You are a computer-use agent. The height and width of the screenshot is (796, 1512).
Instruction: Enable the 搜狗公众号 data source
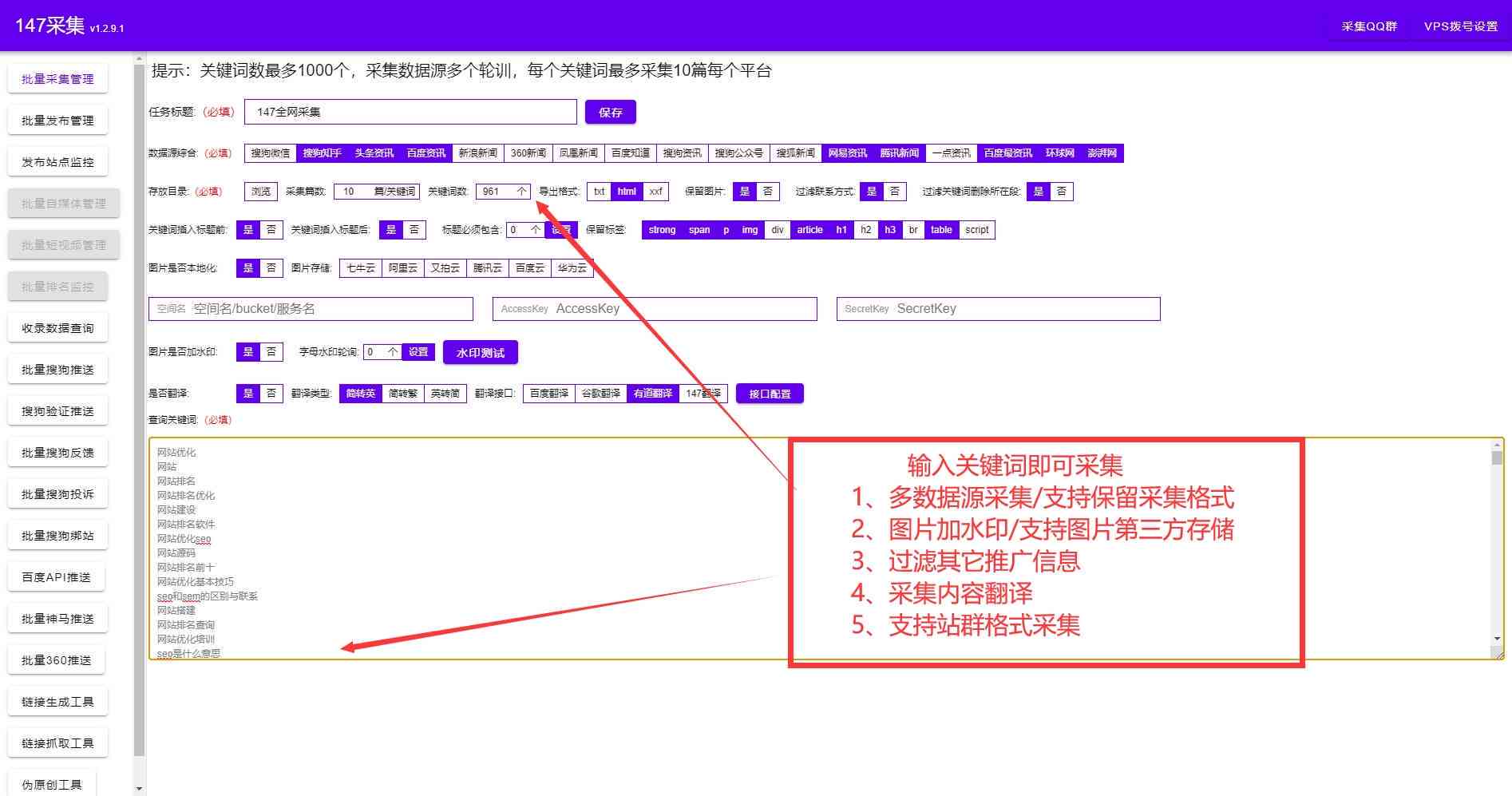739,153
